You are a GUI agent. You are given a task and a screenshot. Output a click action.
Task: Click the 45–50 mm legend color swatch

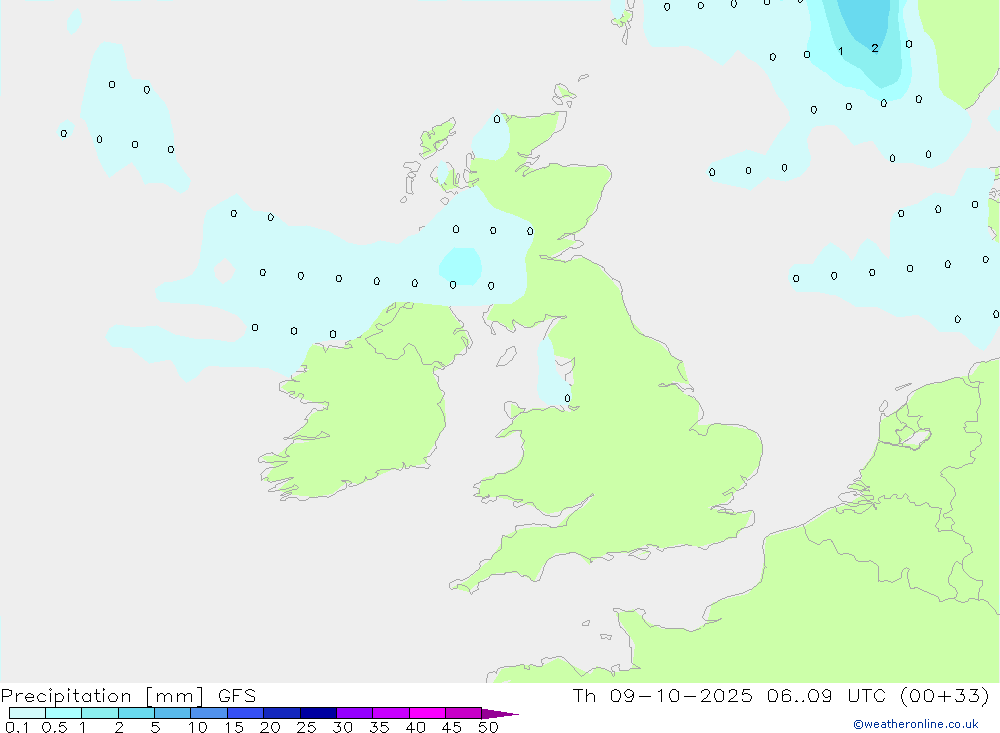coord(464,713)
